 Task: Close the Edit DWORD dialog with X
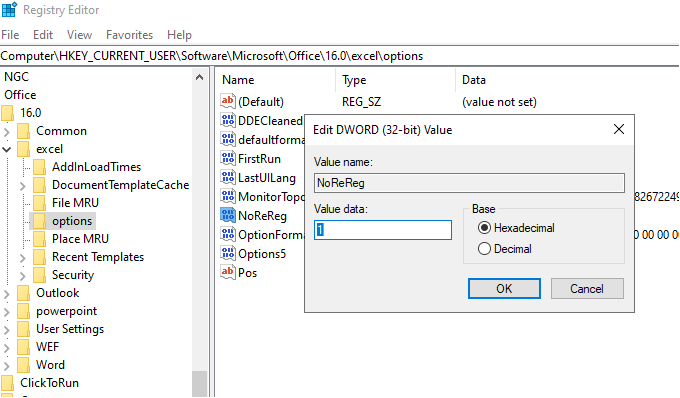pyautogui.click(x=619, y=129)
